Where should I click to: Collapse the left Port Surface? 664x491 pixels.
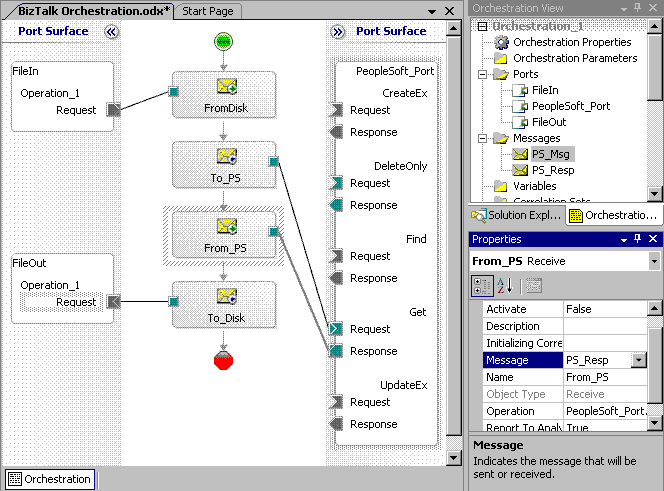coord(111,32)
